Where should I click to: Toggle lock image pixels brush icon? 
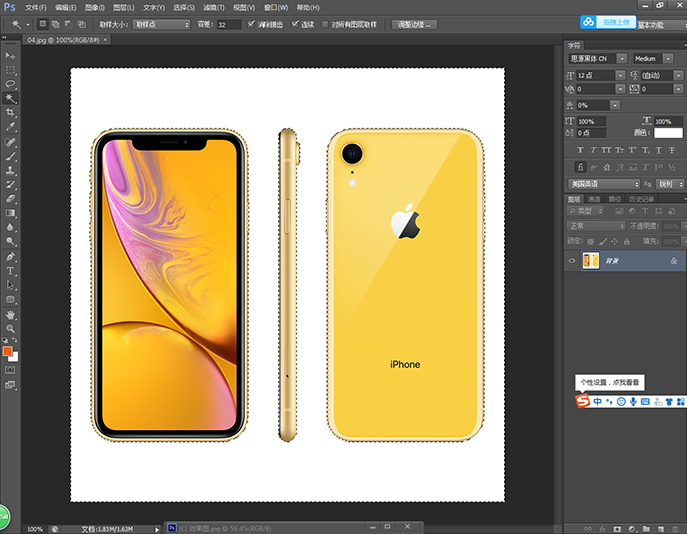pos(603,241)
